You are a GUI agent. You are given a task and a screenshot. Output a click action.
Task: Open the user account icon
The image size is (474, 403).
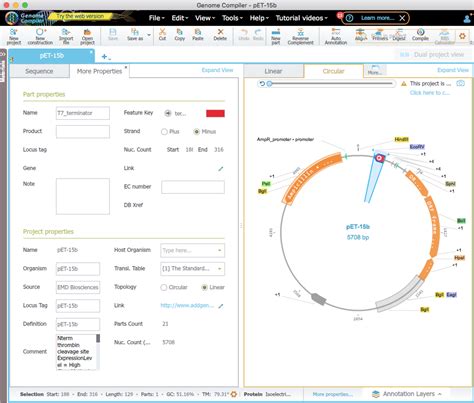point(468,19)
